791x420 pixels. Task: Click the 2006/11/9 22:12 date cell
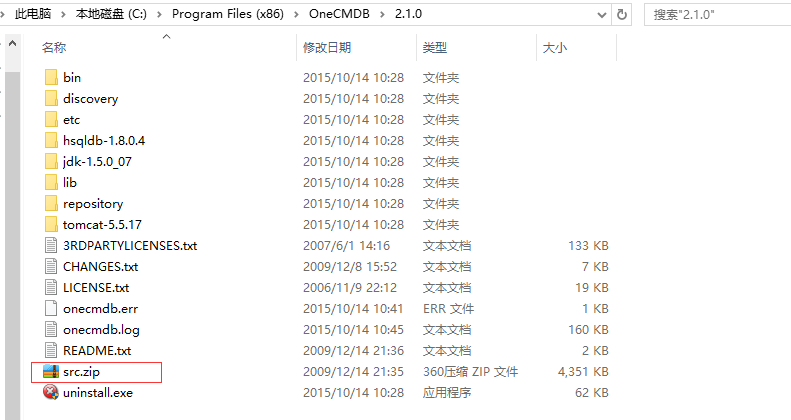click(x=350, y=287)
